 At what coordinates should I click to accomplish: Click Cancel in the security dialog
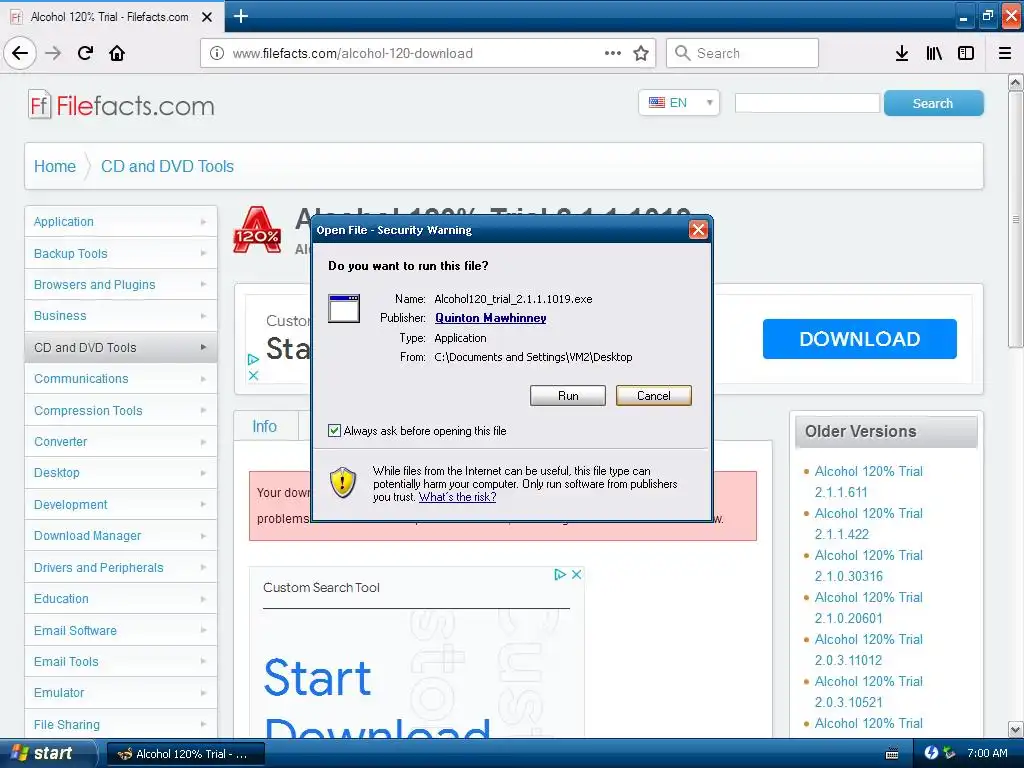(x=653, y=396)
